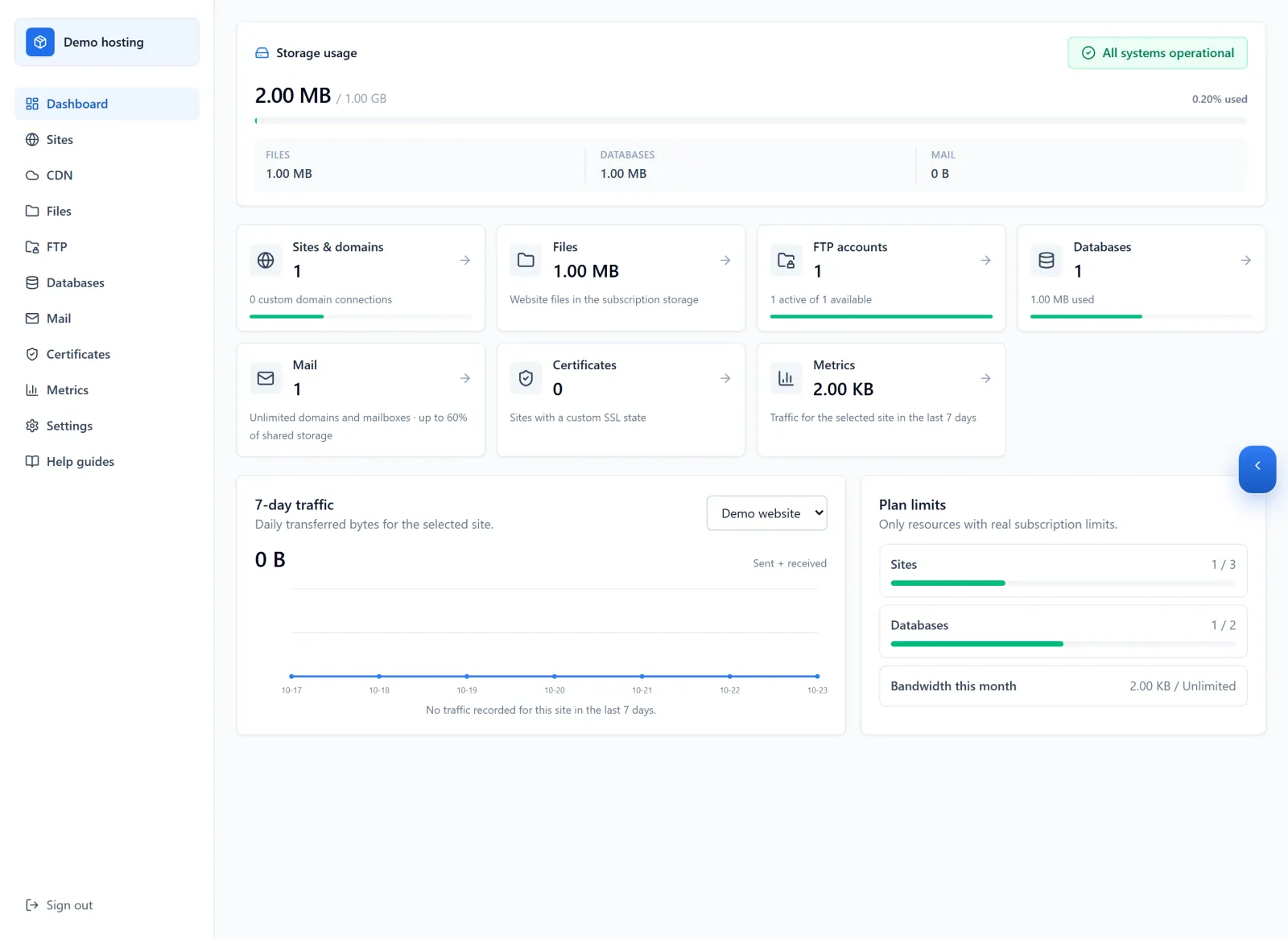
Task: Click the '0 custom domain connections' text
Action: (x=320, y=299)
